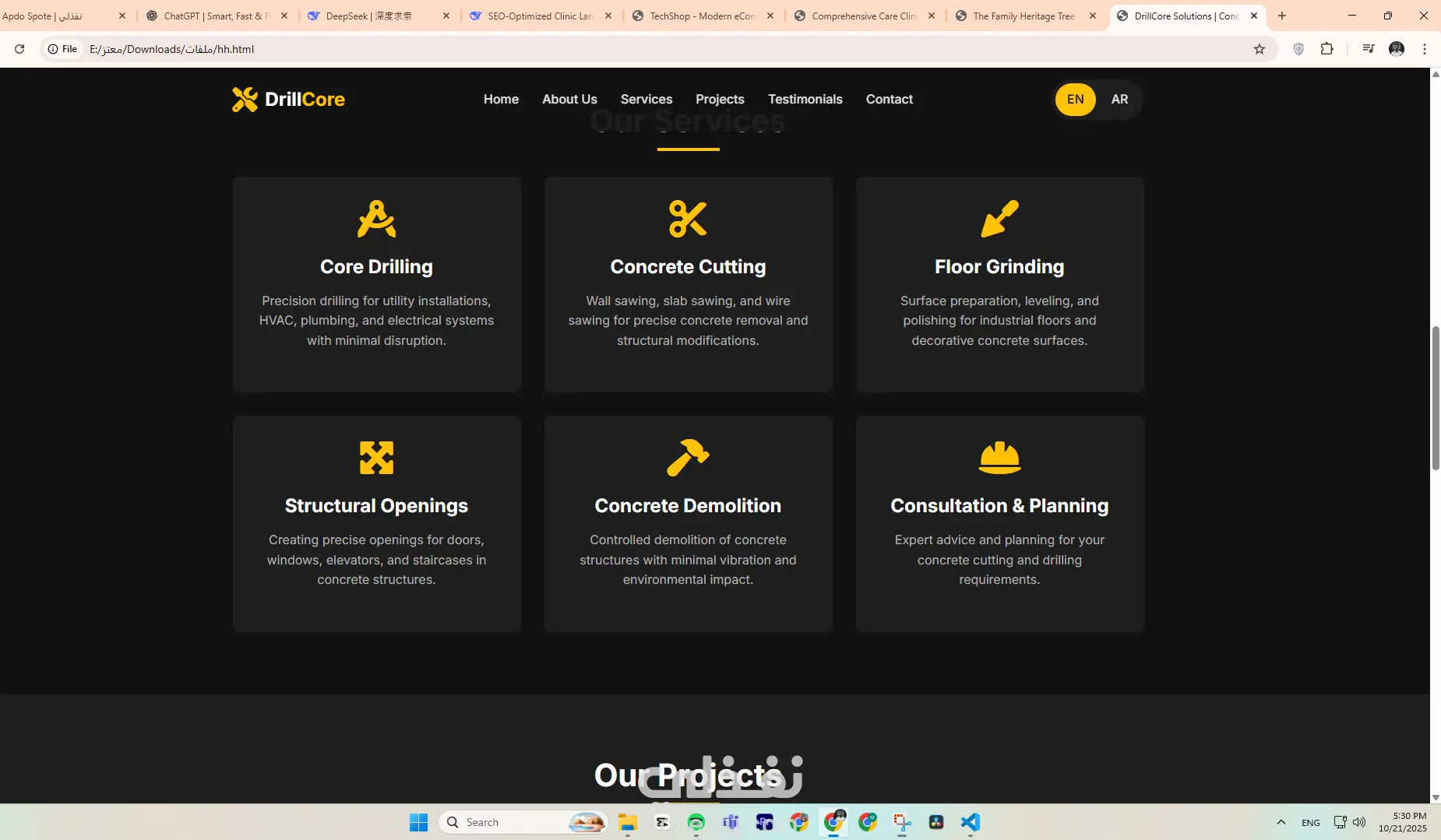1441x840 pixels.
Task: Click the Core Drilling compass icon
Action: (x=376, y=219)
